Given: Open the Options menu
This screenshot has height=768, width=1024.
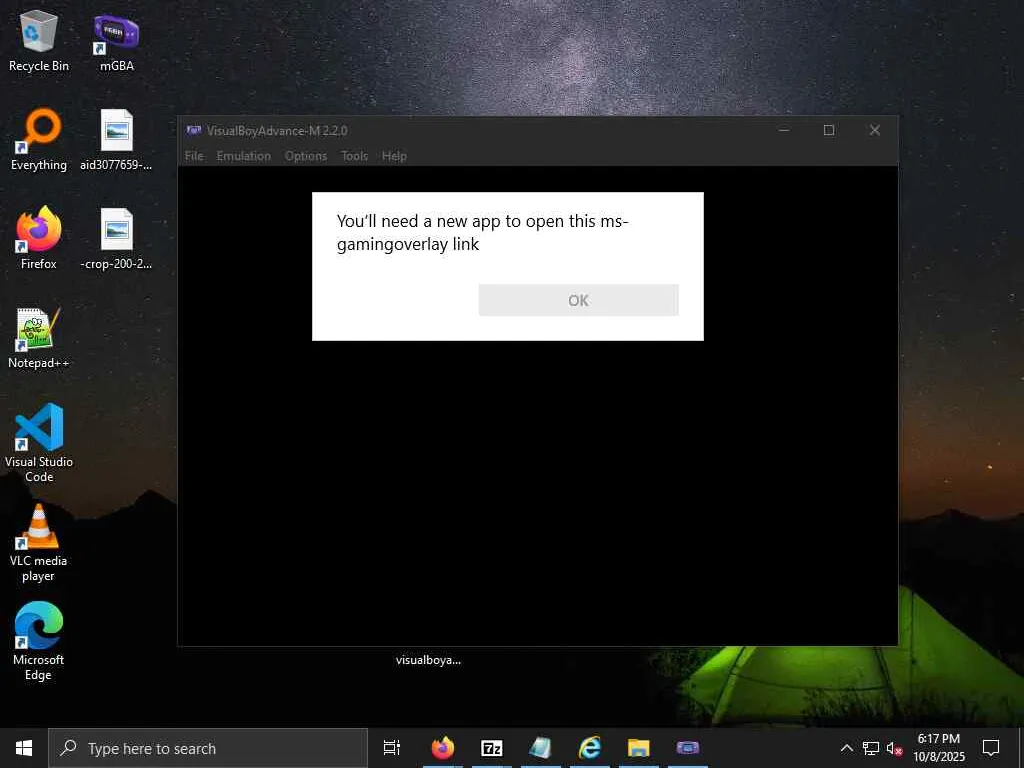Looking at the screenshot, I should coord(306,156).
